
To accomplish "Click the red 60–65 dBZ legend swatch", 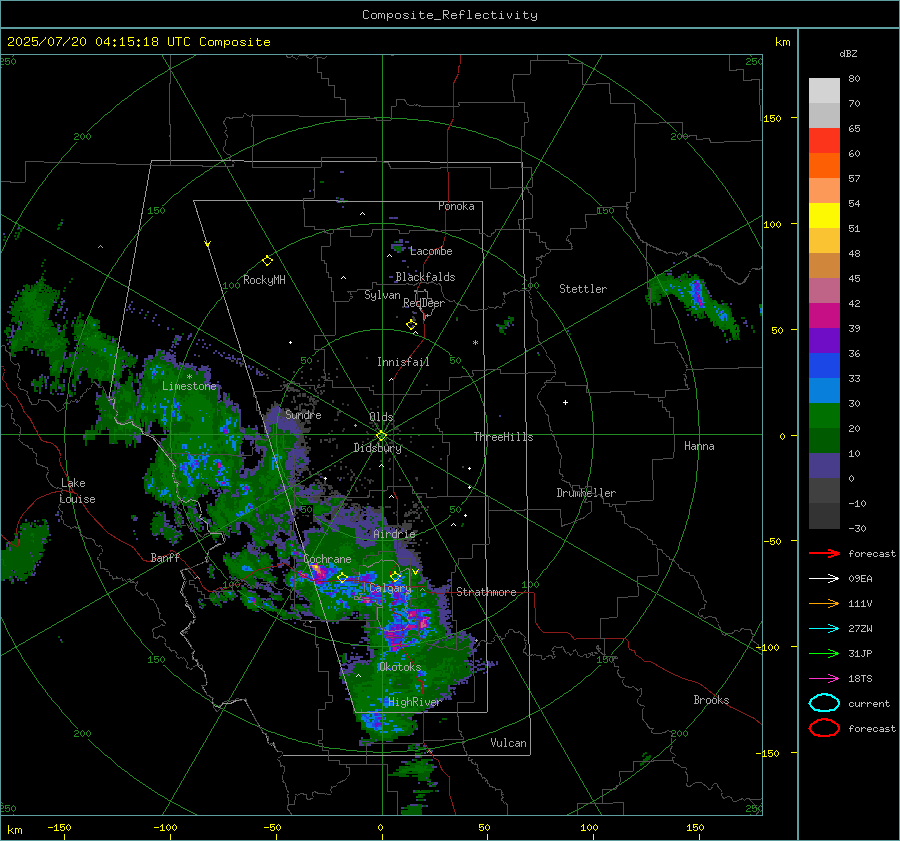I will coord(824,141).
